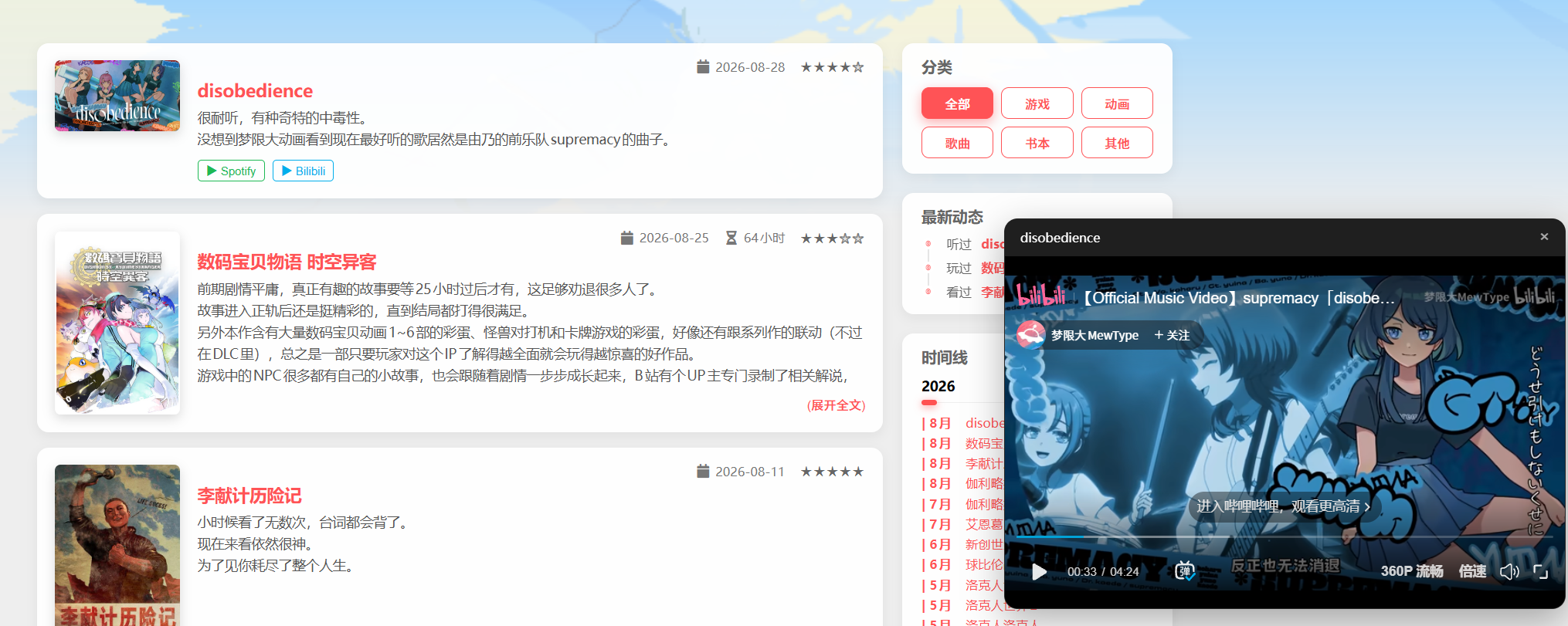
Task: Click the 2026-08-11 date text
Action: [750, 471]
